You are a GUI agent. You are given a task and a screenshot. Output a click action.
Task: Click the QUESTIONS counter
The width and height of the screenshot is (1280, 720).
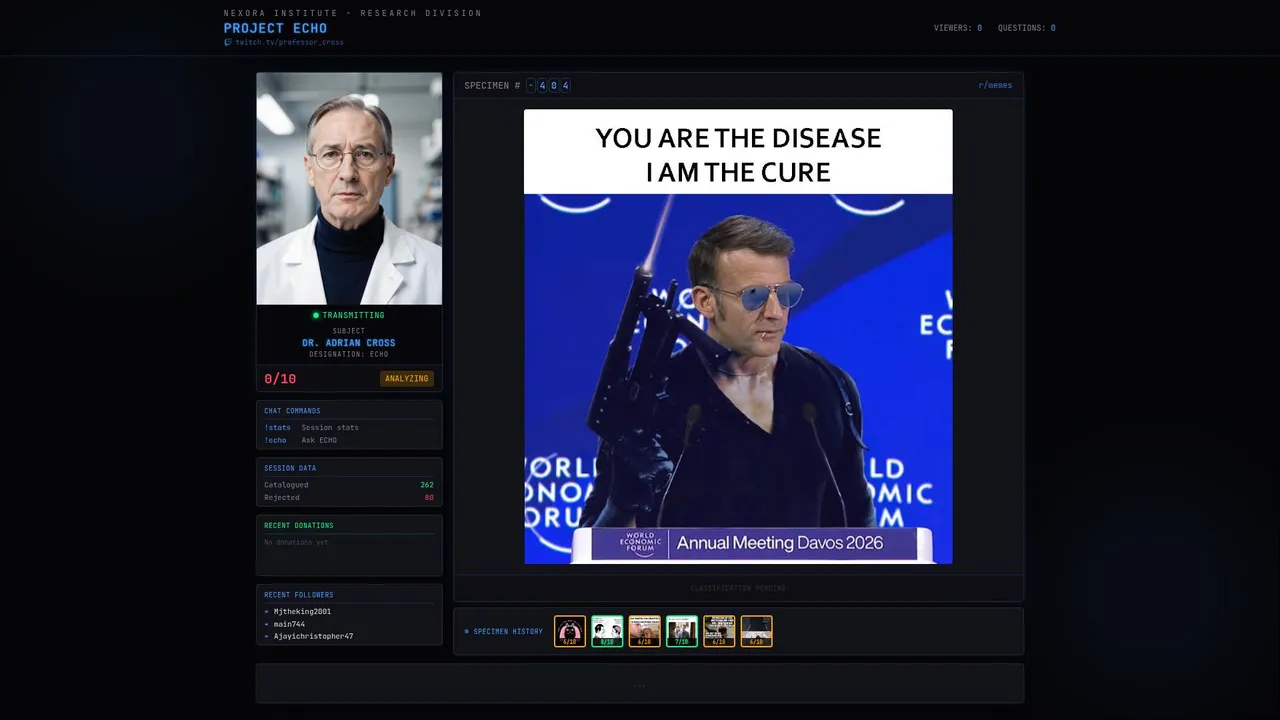pyautogui.click(x=1027, y=28)
